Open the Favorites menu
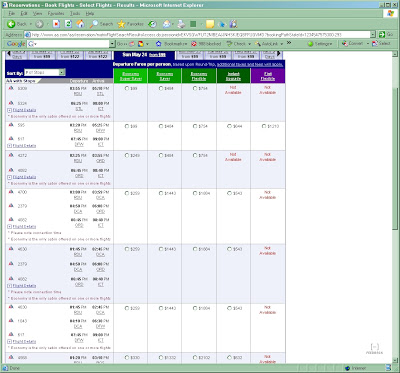Viewport: 400px width, 373px height. (x=56, y=13)
